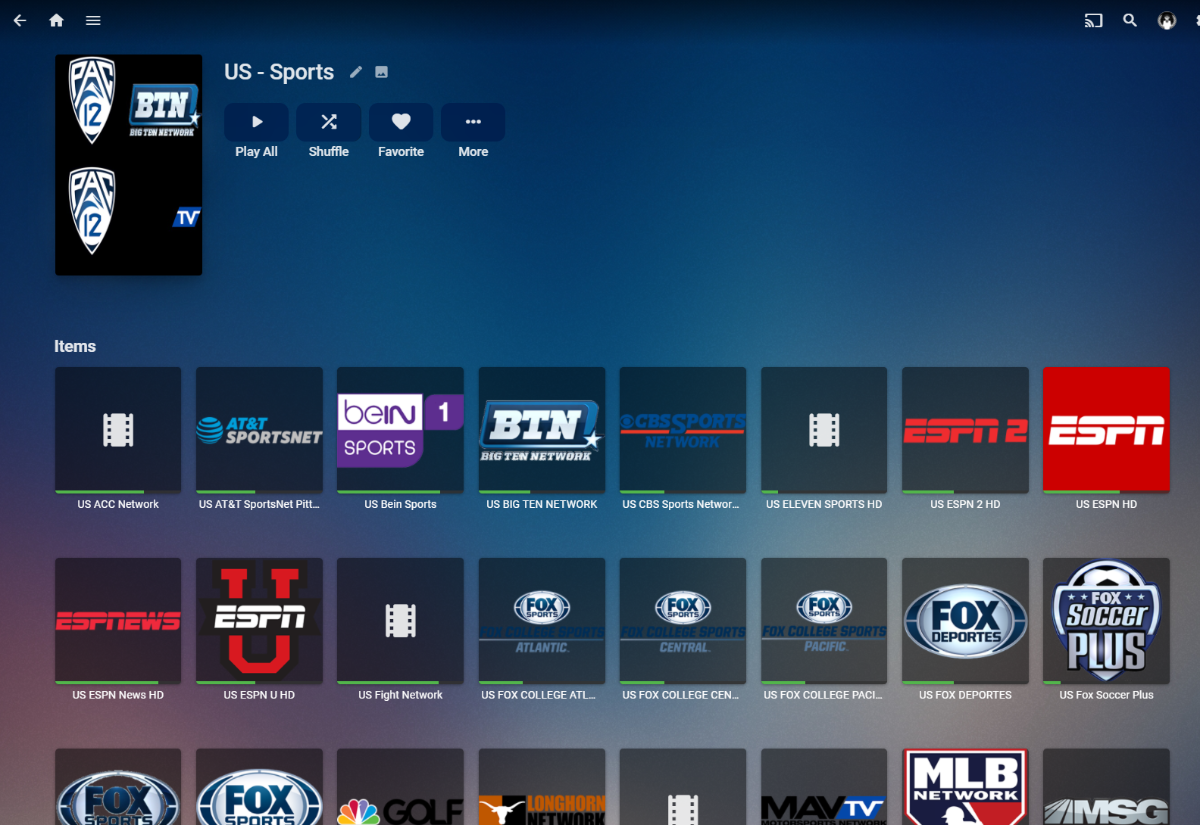Screen dimensions: 1200x825
Task: Open search with the magnifier icon
Action: (x=1130, y=20)
